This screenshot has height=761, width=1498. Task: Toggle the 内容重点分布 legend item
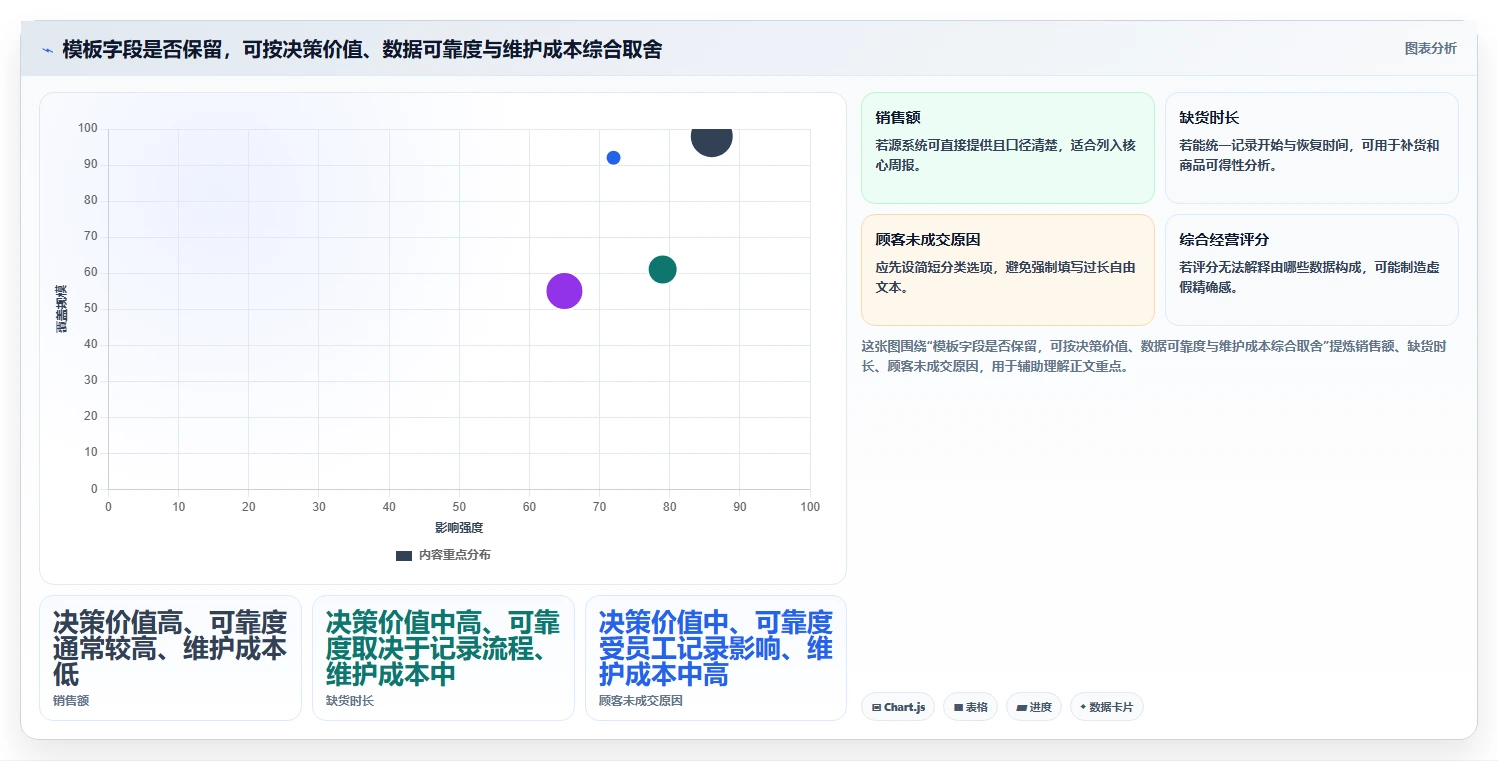[x=443, y=555]
